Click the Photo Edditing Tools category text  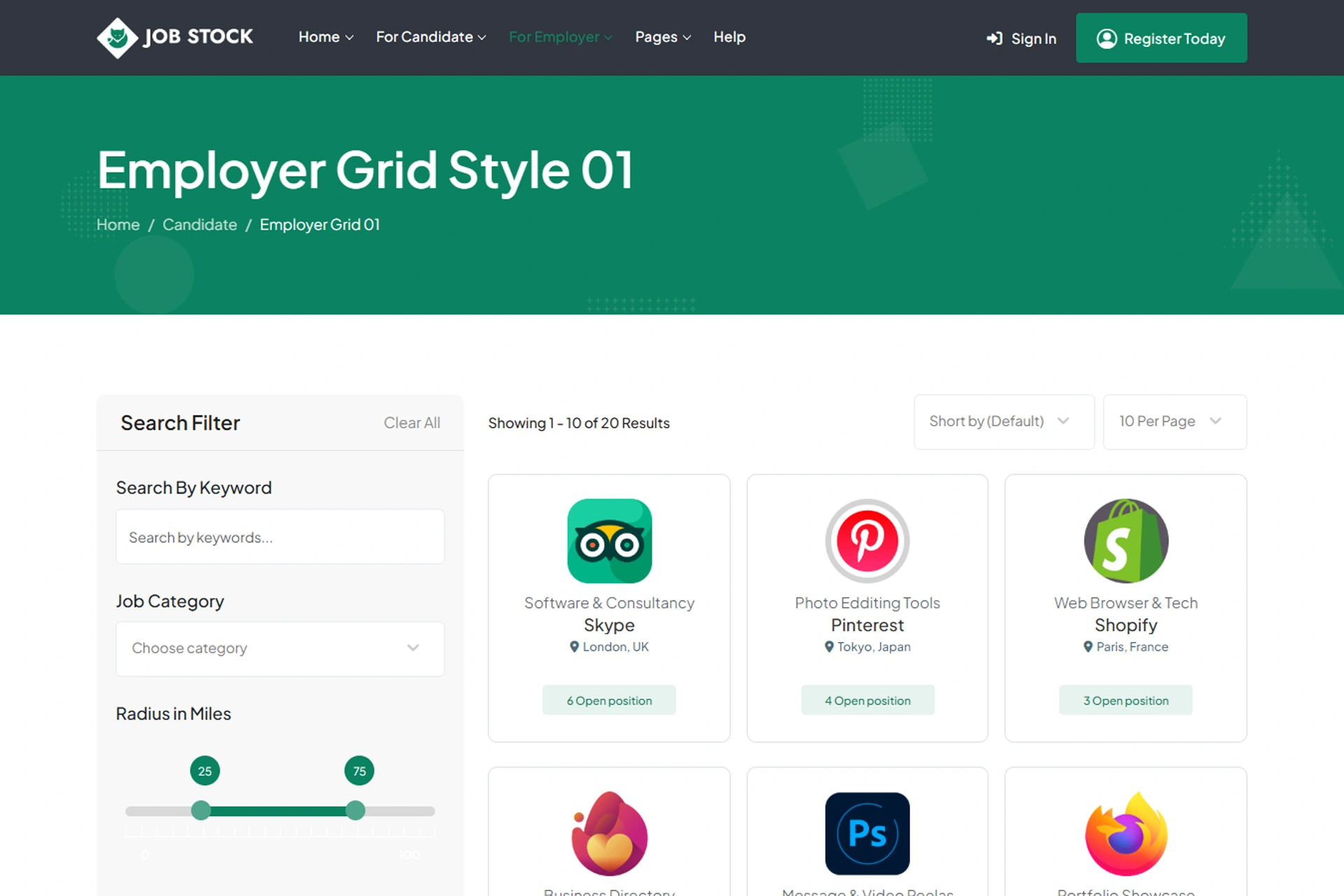click(x=867, y=603)
